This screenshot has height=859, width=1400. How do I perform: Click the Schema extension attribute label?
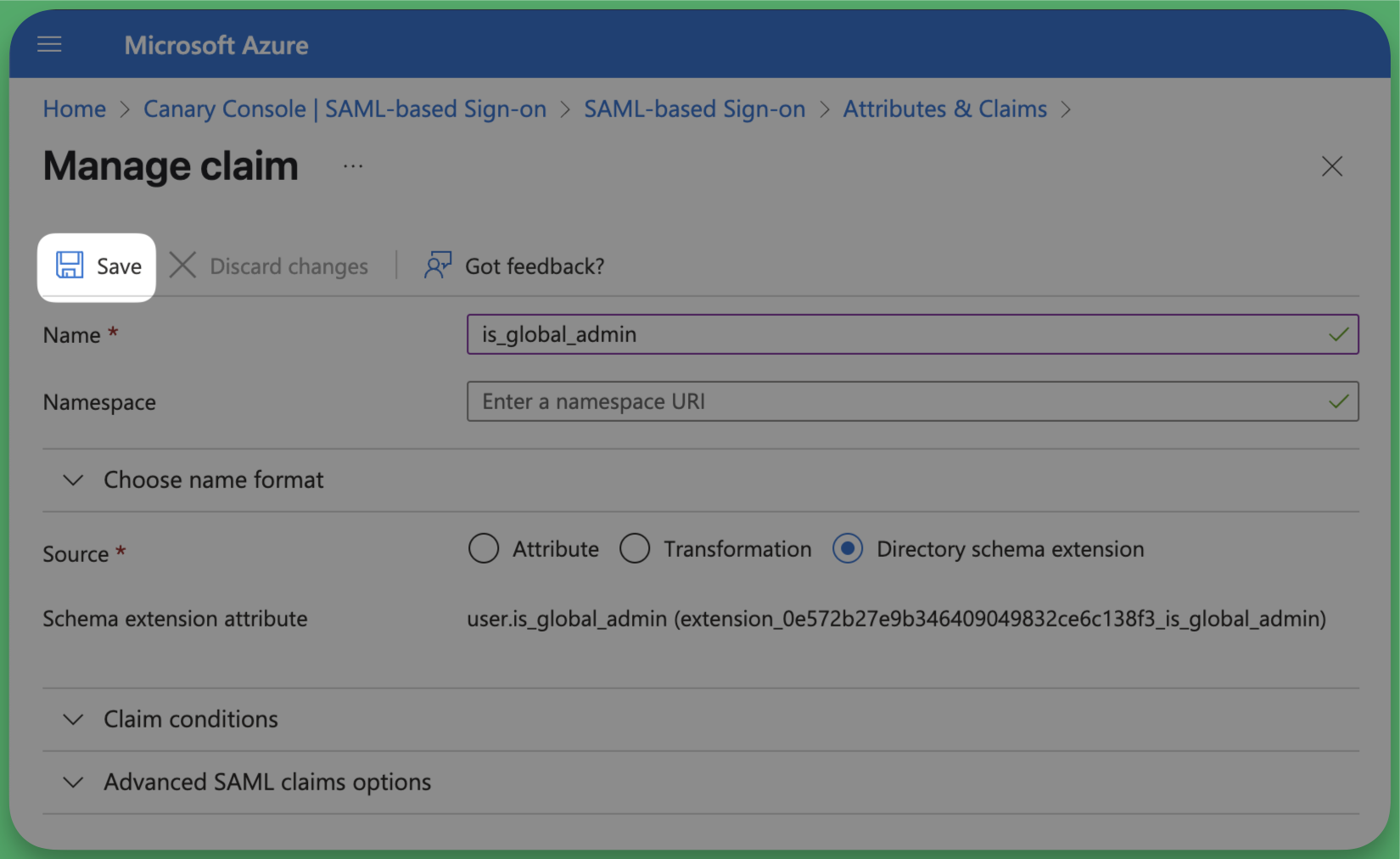[x=175, y=619]
